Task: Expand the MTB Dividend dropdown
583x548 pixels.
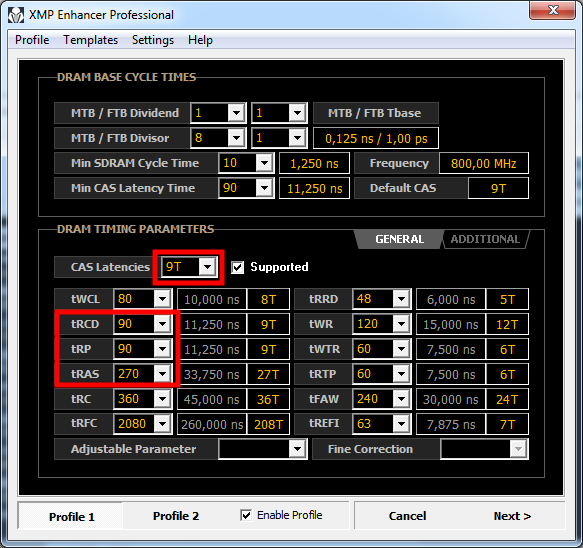Action: (236, 113)
